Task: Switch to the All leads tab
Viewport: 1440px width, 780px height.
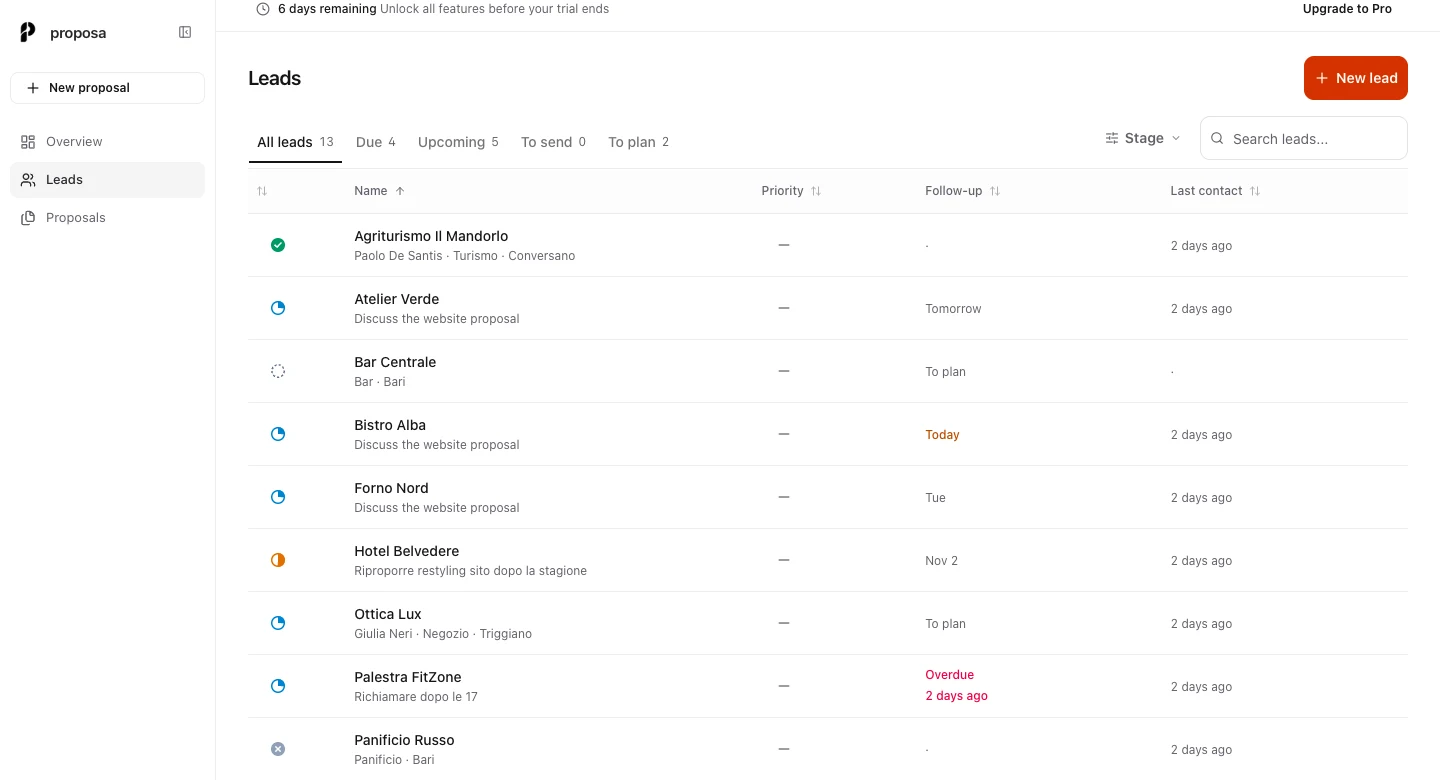Action: 295,142
